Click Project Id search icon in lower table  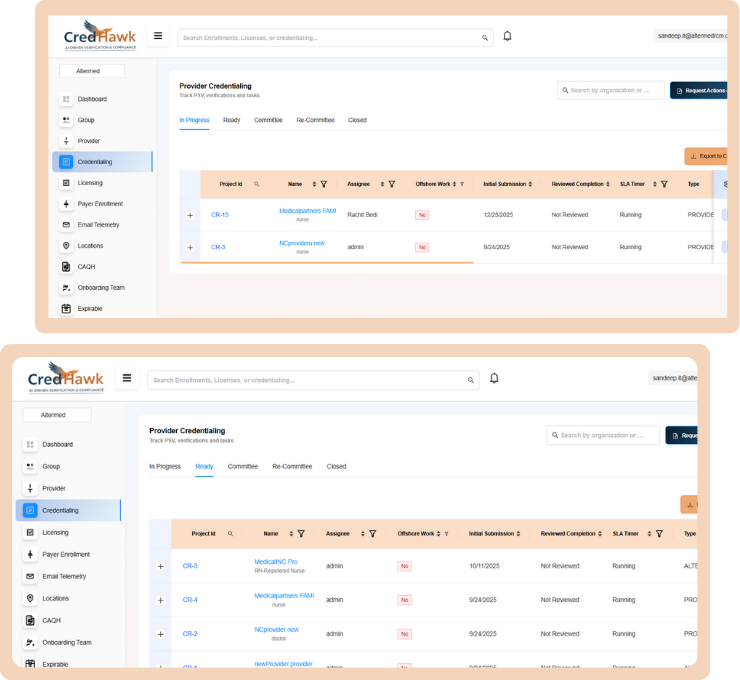230,534
